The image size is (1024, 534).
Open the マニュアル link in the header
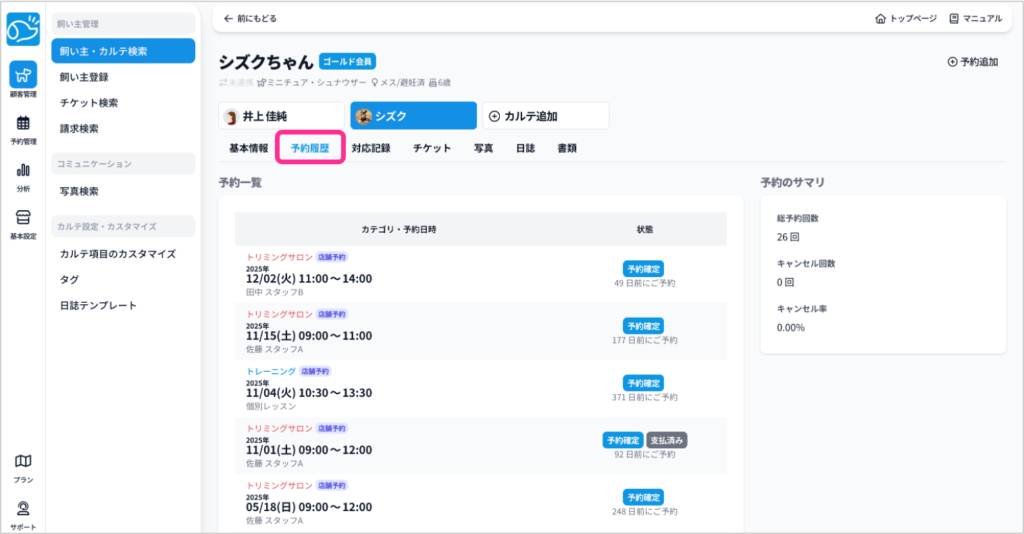click(975, 19)
